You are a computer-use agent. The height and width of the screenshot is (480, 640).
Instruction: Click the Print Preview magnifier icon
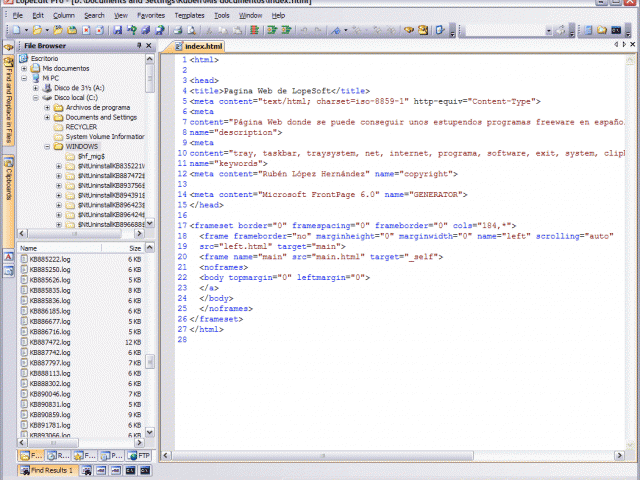(x=191, y=30)
